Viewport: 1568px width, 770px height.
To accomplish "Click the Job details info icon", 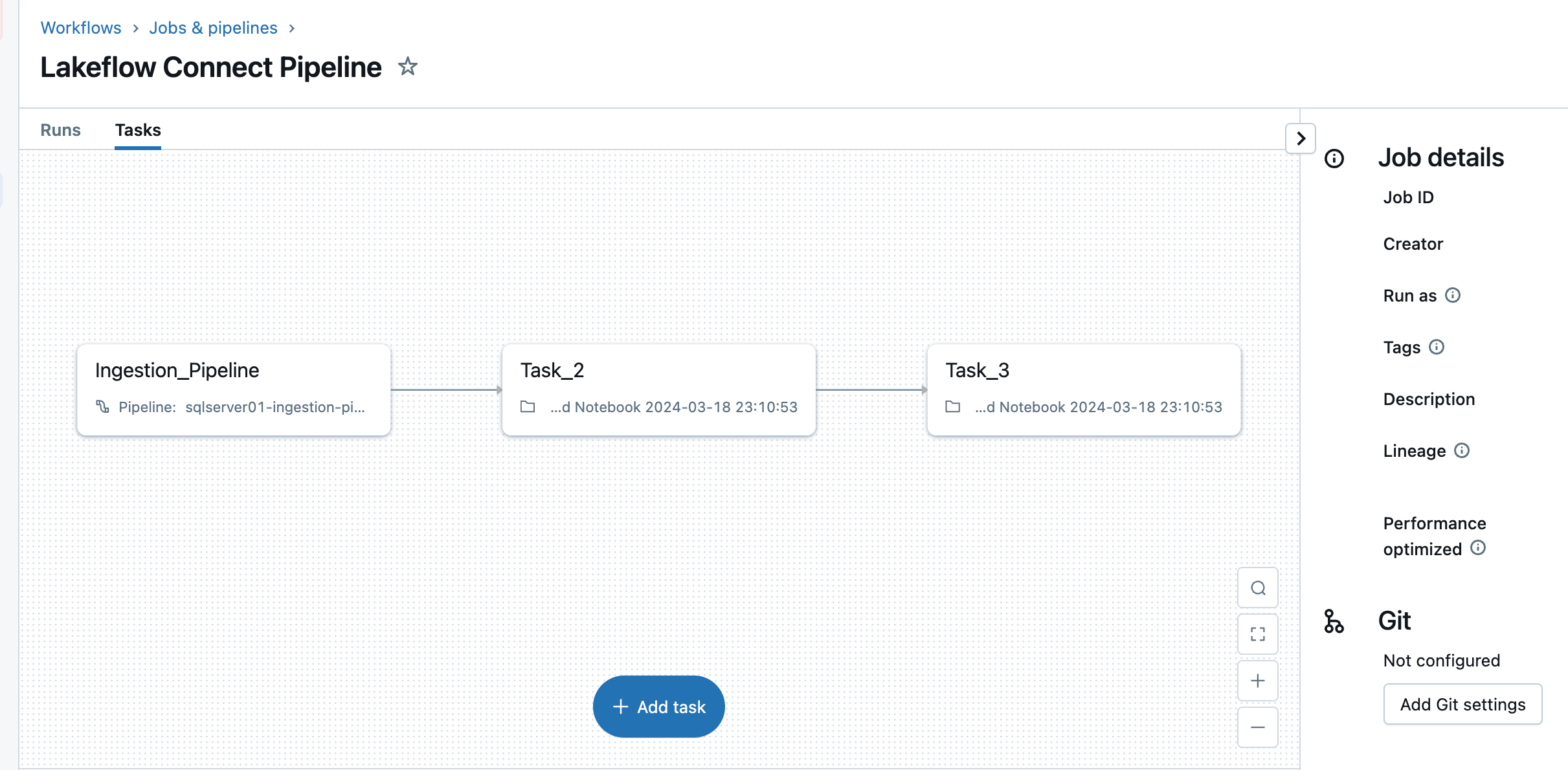I will (x=1334, y=159).
